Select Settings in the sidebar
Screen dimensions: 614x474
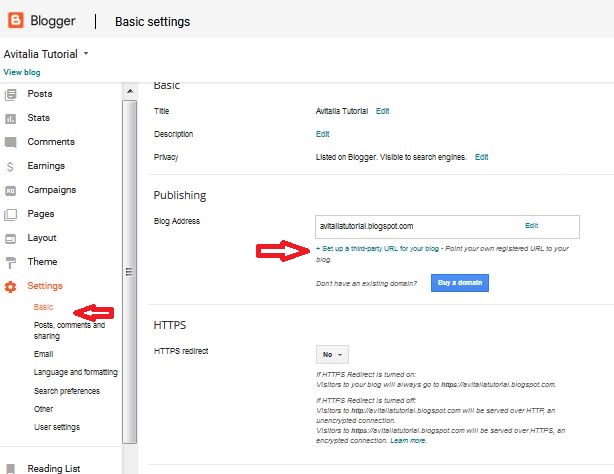point(45,286)
